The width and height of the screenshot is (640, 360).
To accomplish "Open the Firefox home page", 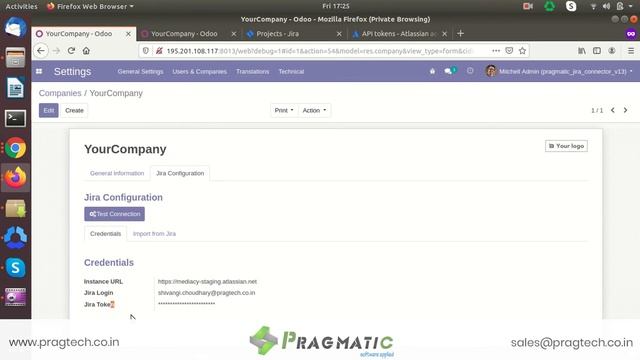I will [86, 51].
